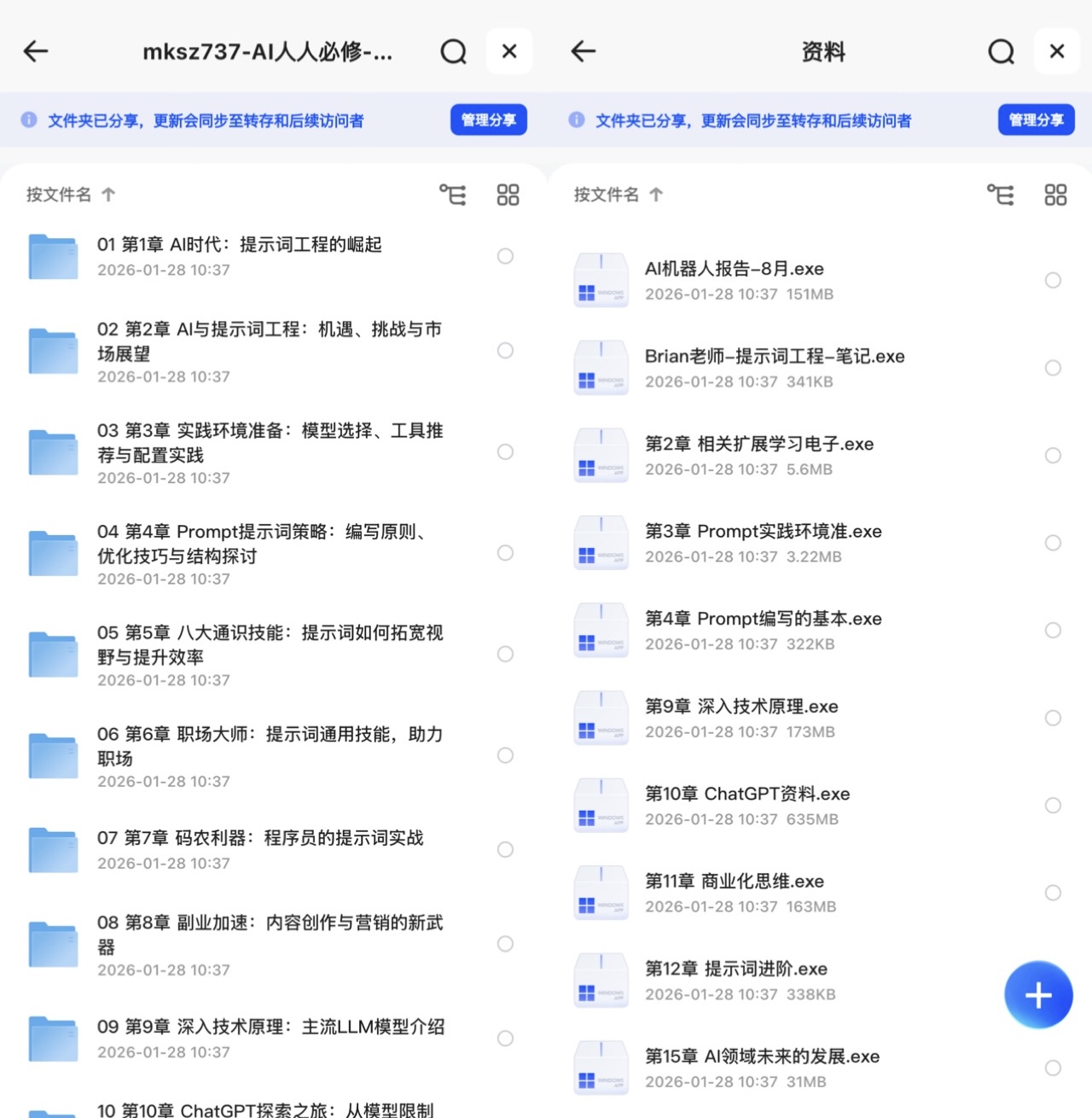
Task: Open the tree structure view icon, left panel
Action: 452,195
